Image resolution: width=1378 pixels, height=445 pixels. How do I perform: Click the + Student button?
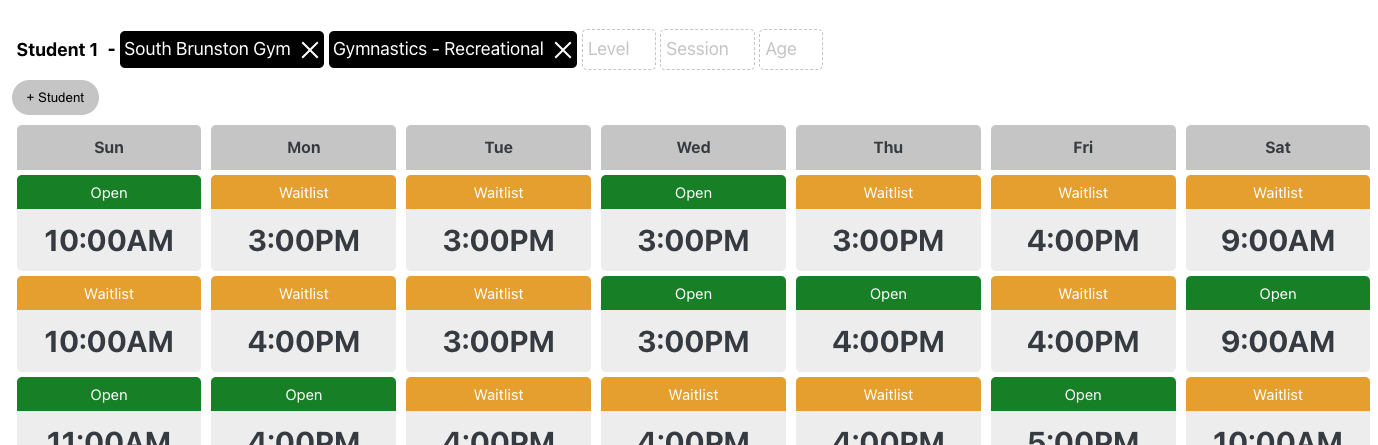(x=55, y=97)
